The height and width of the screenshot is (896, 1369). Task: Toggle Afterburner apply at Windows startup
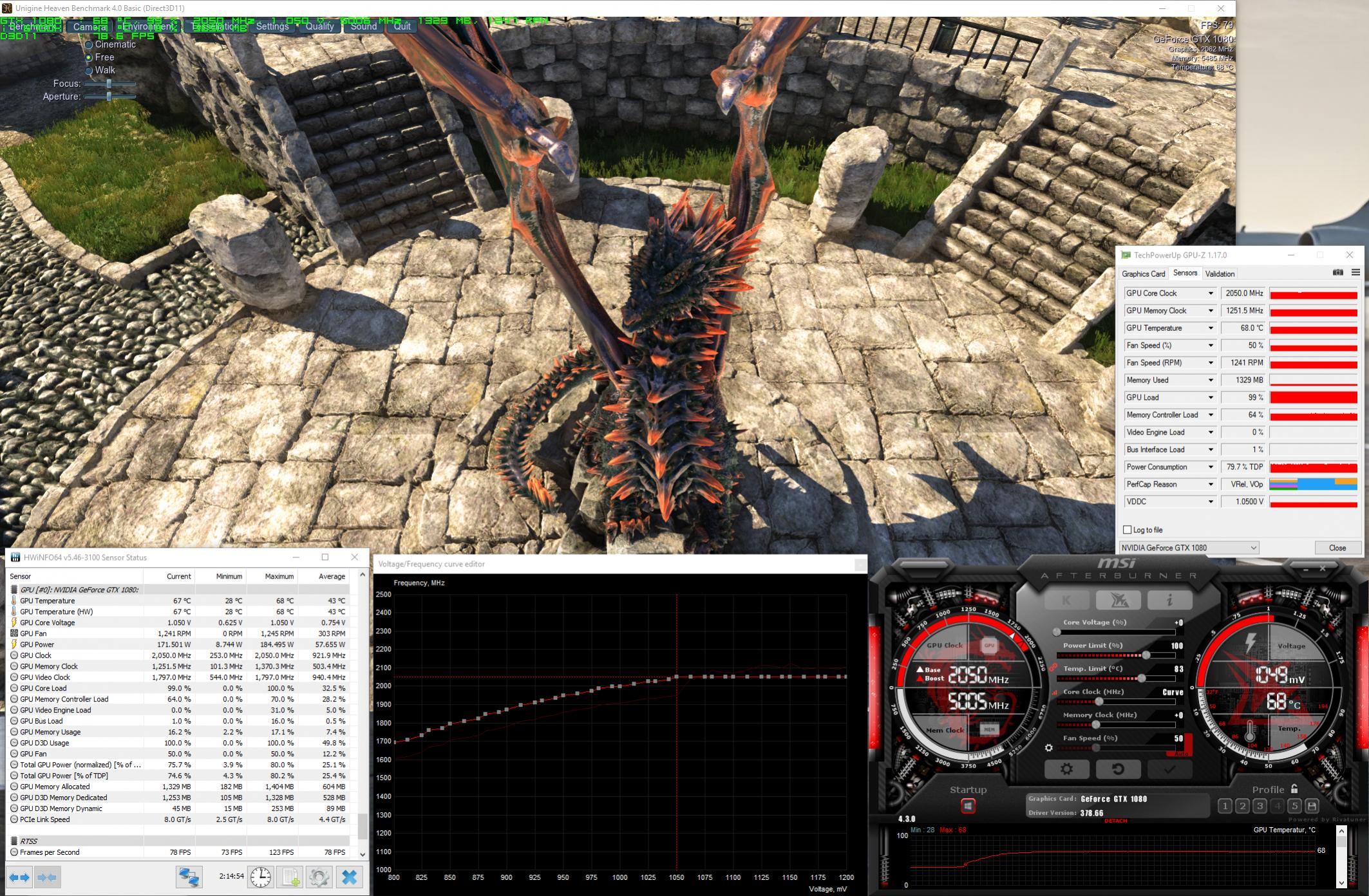point(968,805)
